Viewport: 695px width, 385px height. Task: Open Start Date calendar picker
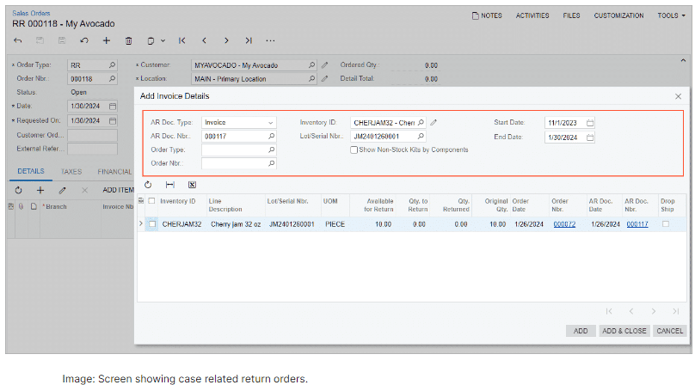click(590, 123)
